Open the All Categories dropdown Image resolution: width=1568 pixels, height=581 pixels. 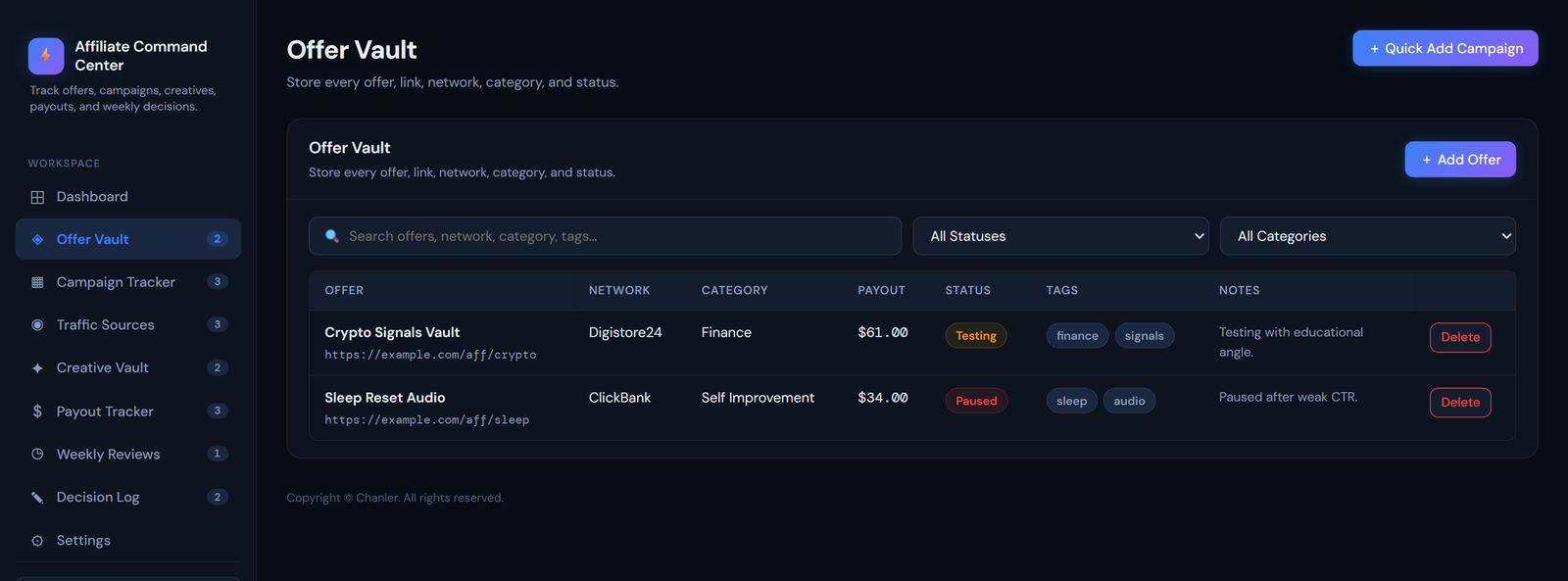pos(1368,236)
